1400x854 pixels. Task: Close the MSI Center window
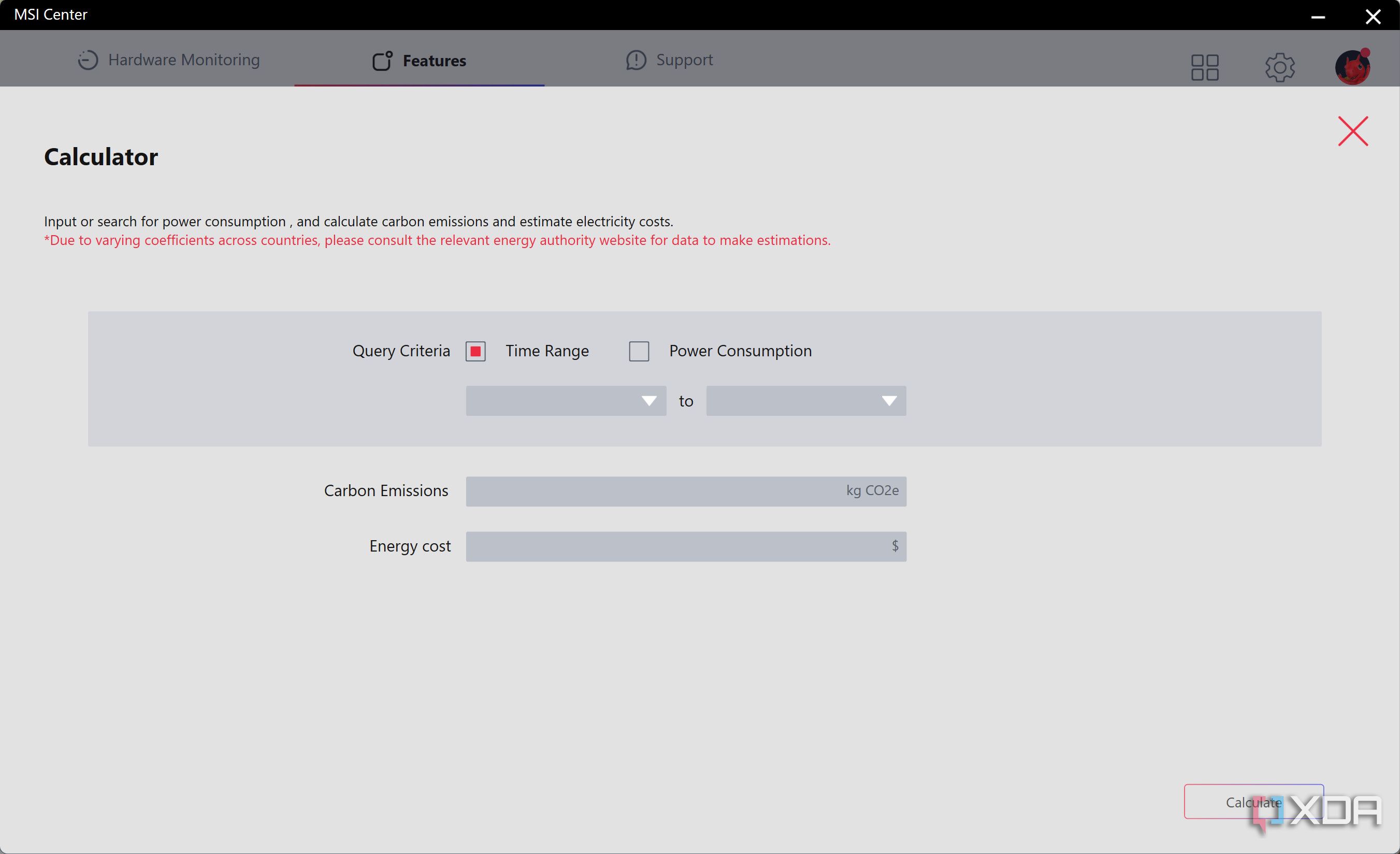(1373, 16)
